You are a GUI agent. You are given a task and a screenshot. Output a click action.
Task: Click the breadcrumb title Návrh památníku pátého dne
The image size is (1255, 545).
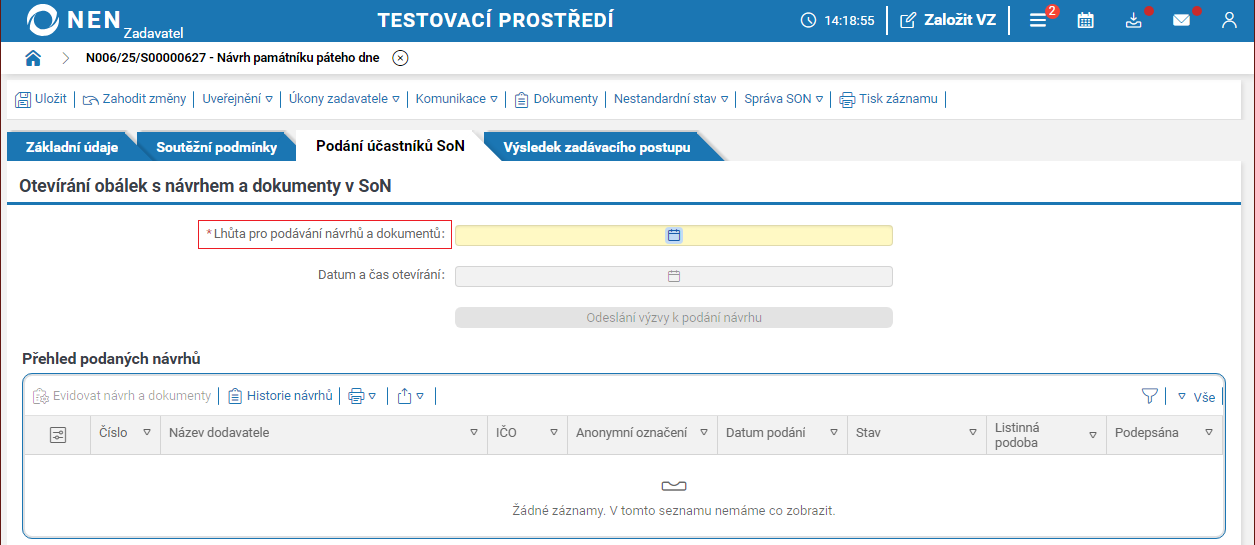pyautogui.click(x=296, y=58)
